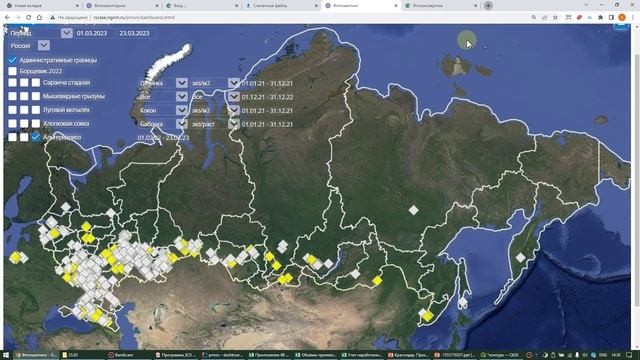Click date range text in Альтернариоз row
Viewport: 640px width, 360px height.
[163, 138]
